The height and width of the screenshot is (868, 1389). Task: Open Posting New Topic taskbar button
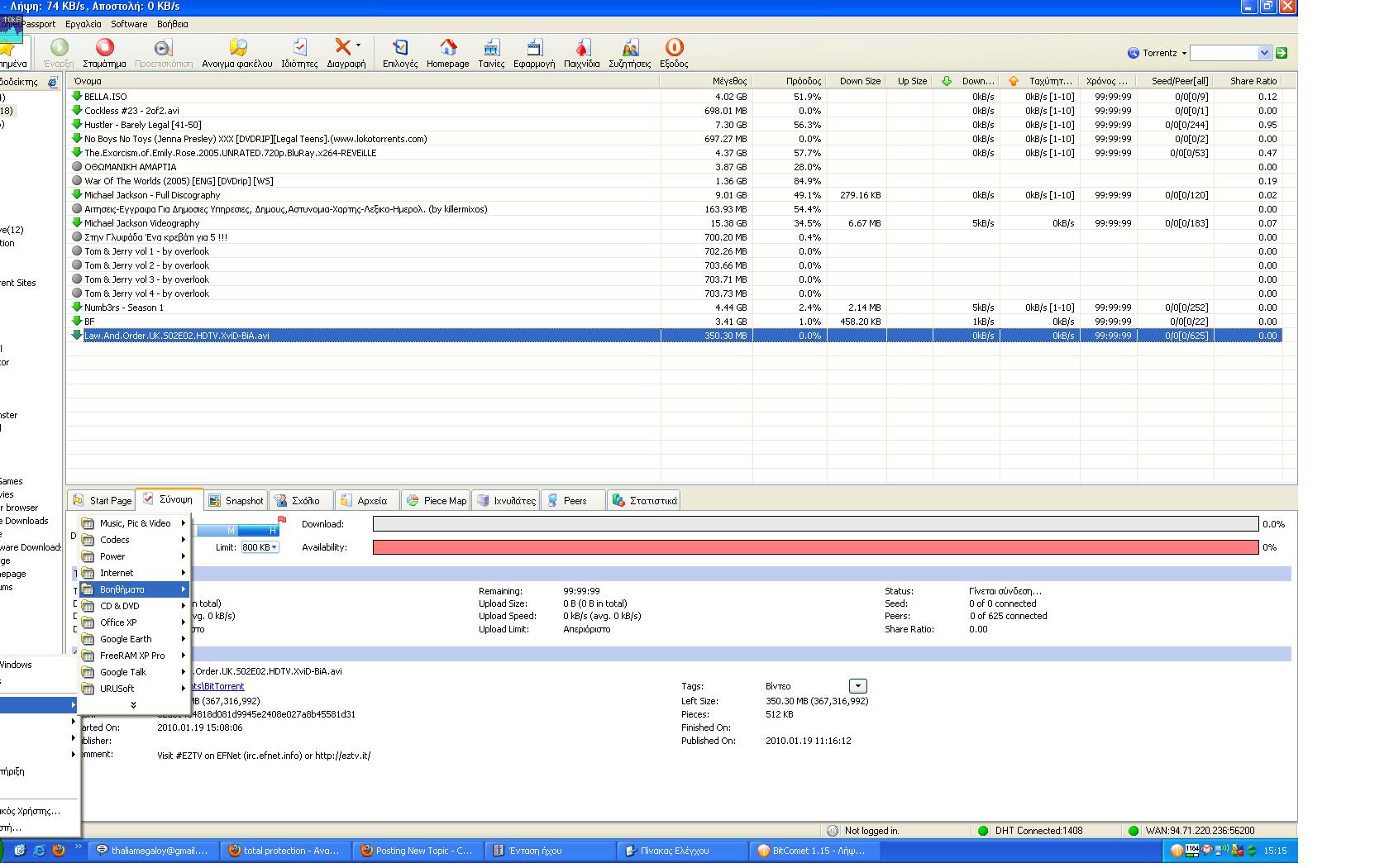(418, 850)
